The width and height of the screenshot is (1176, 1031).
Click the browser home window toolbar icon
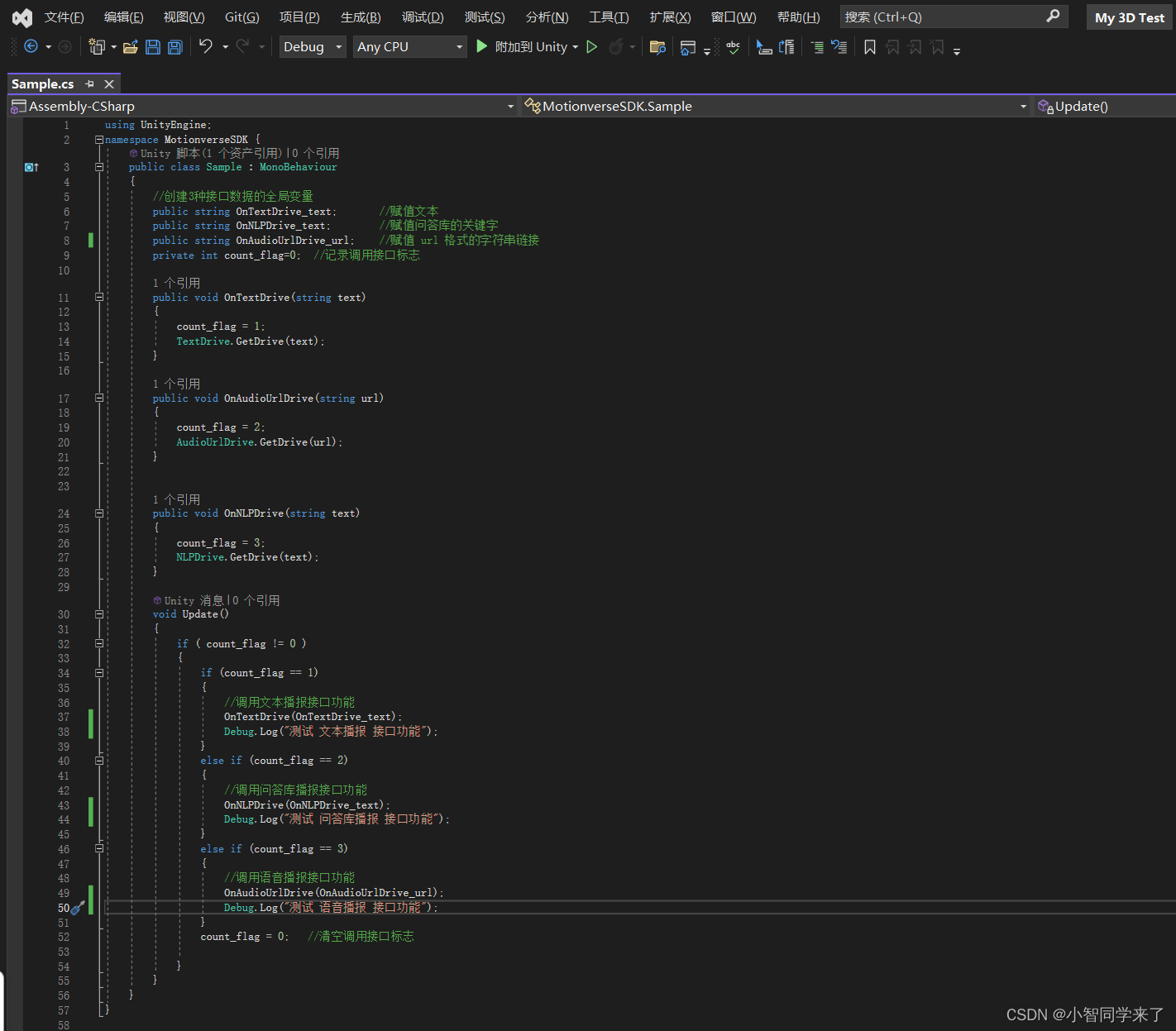pyautogui.click(x=687, y=48)
